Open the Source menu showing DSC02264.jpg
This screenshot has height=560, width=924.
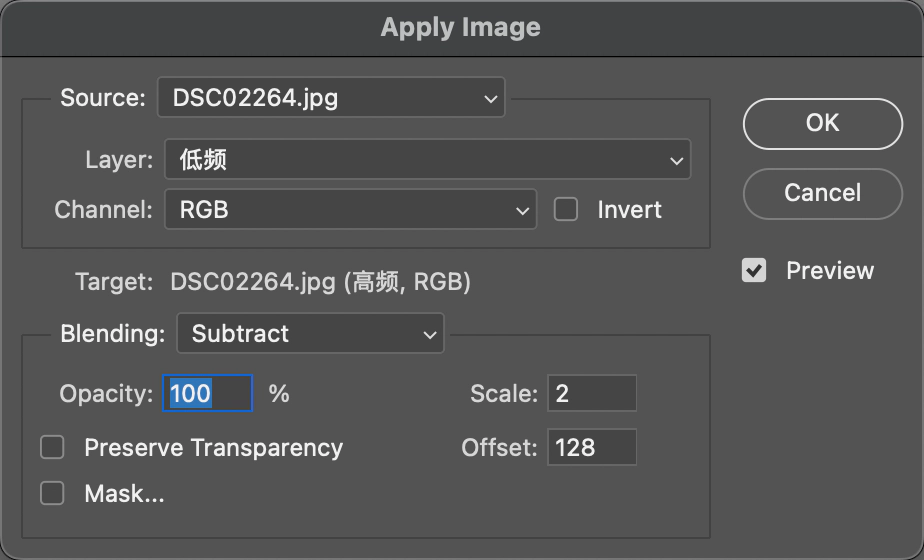[x=330, y=99]
